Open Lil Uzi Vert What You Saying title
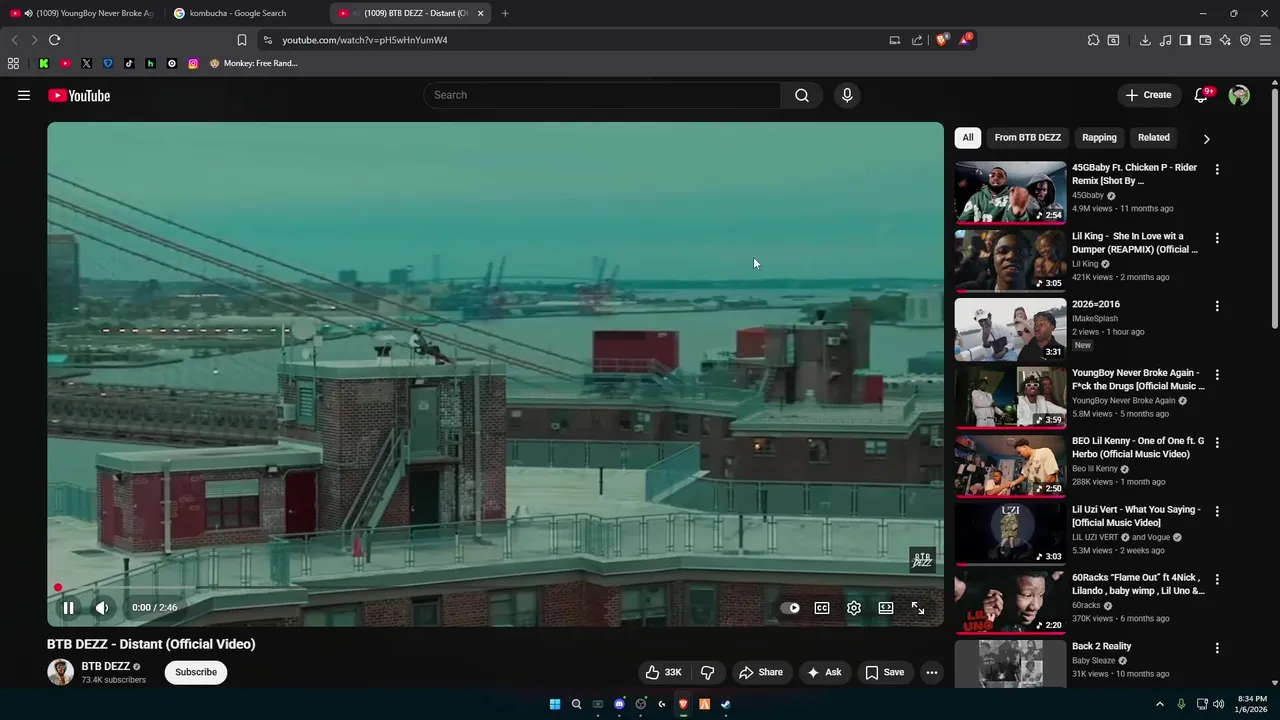The width and height of the screenshot is (1280, 720). point(1136,516)
